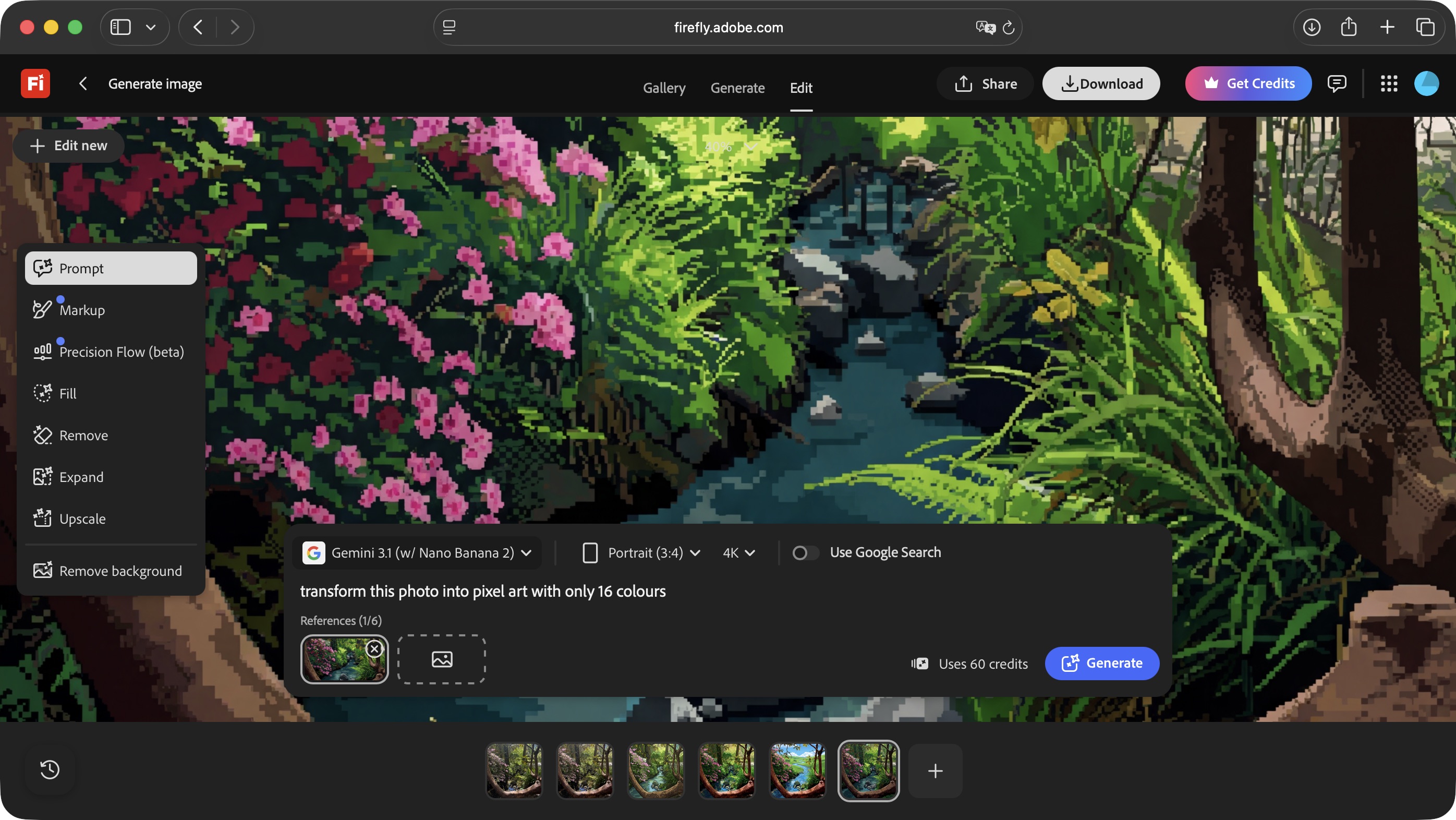Open the canvas zoom percentage dropdown
The width and height of the screenshot is (1456, 820).
[731, 147]
